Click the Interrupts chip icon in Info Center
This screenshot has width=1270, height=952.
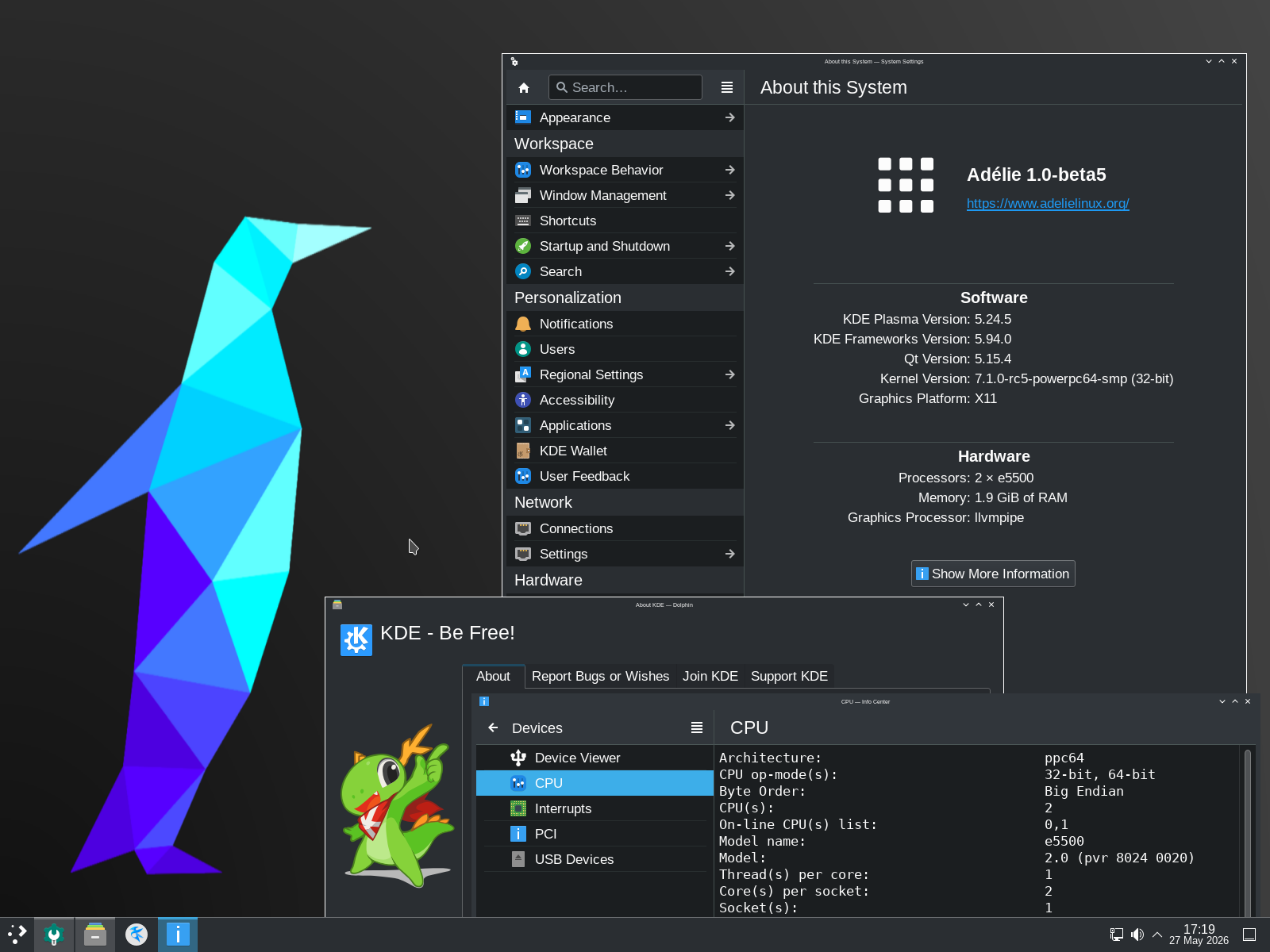[518, 808]
